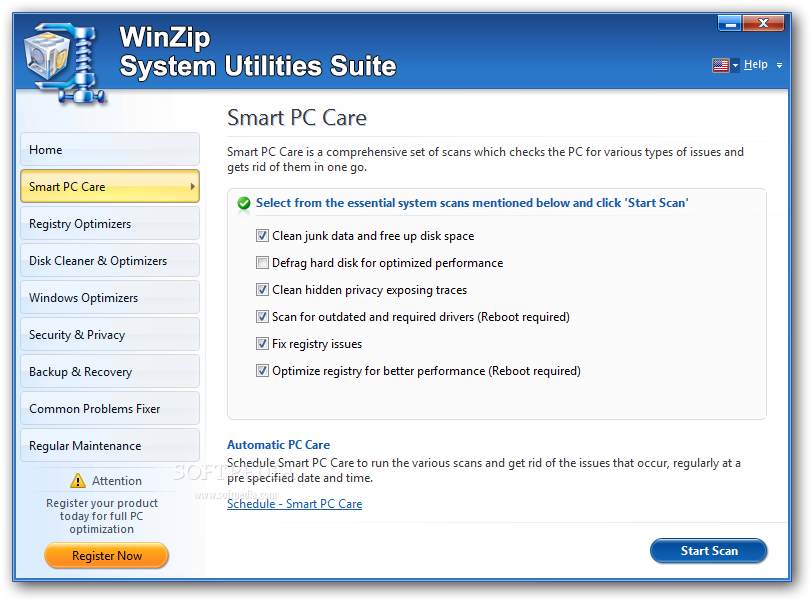Uncheck Fix registry issues option

pyautogui.click(x=262, y=343)
